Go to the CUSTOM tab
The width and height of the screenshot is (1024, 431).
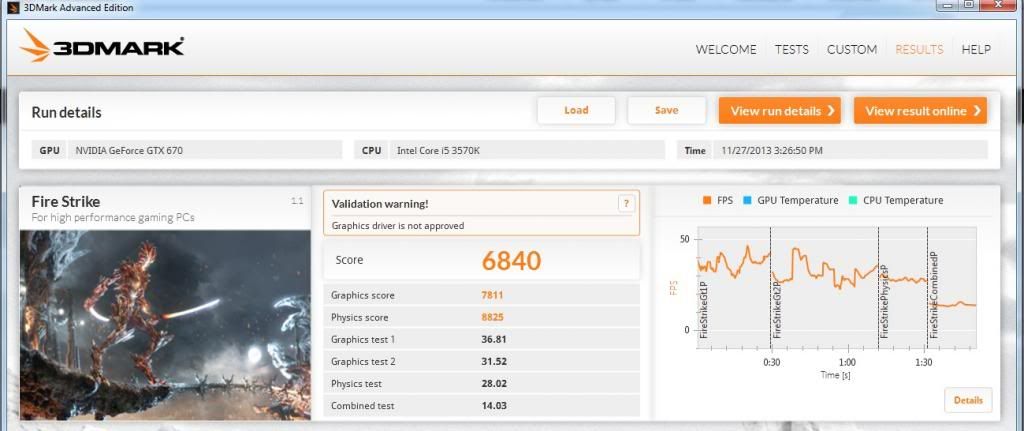pos(852,49)
